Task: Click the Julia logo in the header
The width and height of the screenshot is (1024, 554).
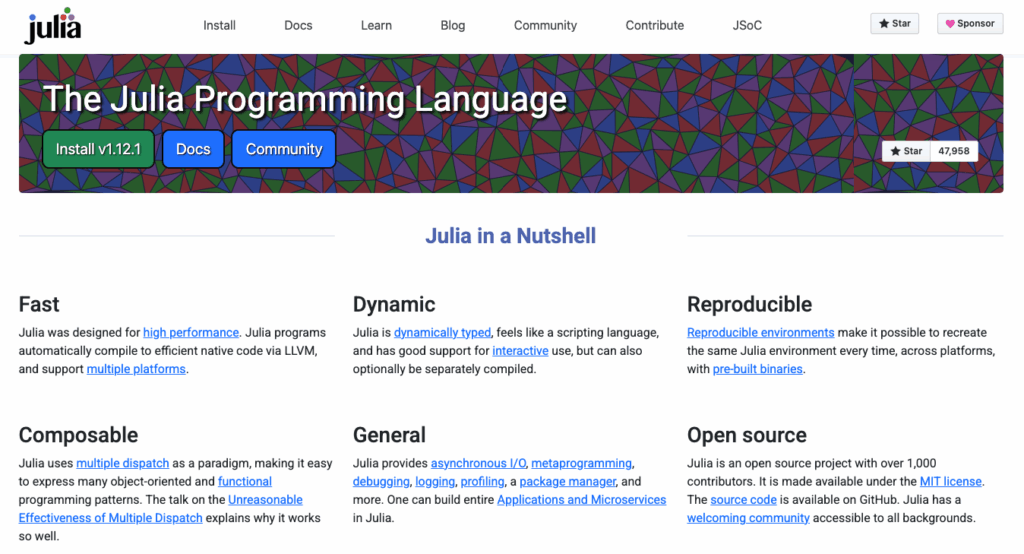Action: click(x=52, y=25)
